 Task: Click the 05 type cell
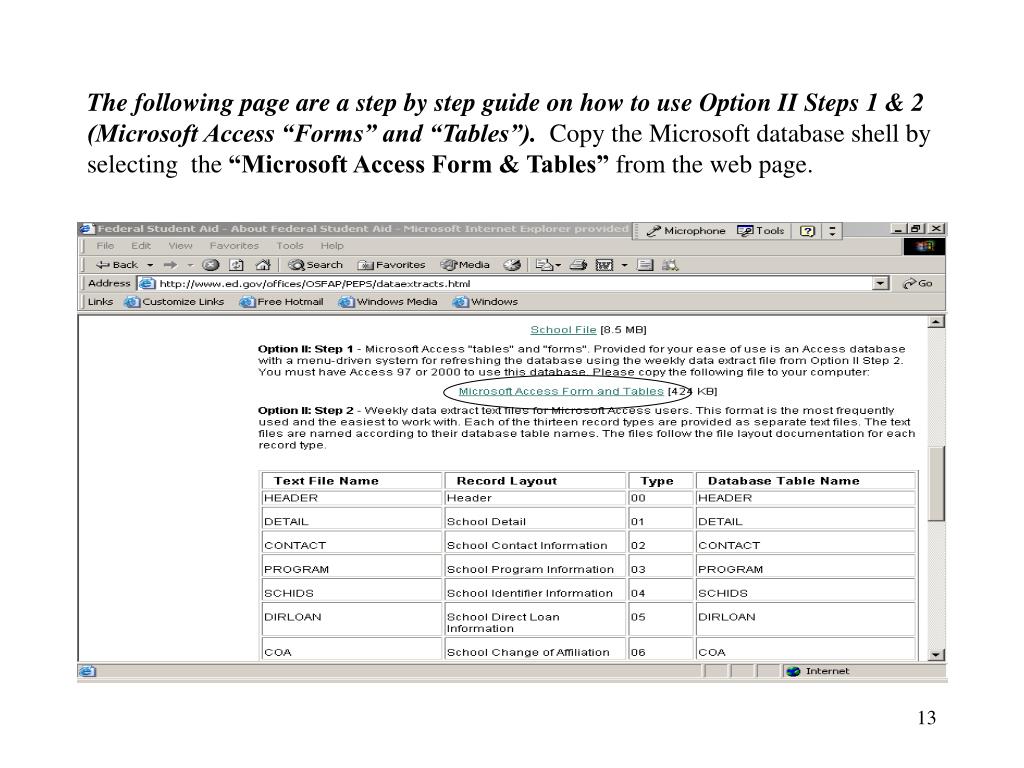pos(660,620)
